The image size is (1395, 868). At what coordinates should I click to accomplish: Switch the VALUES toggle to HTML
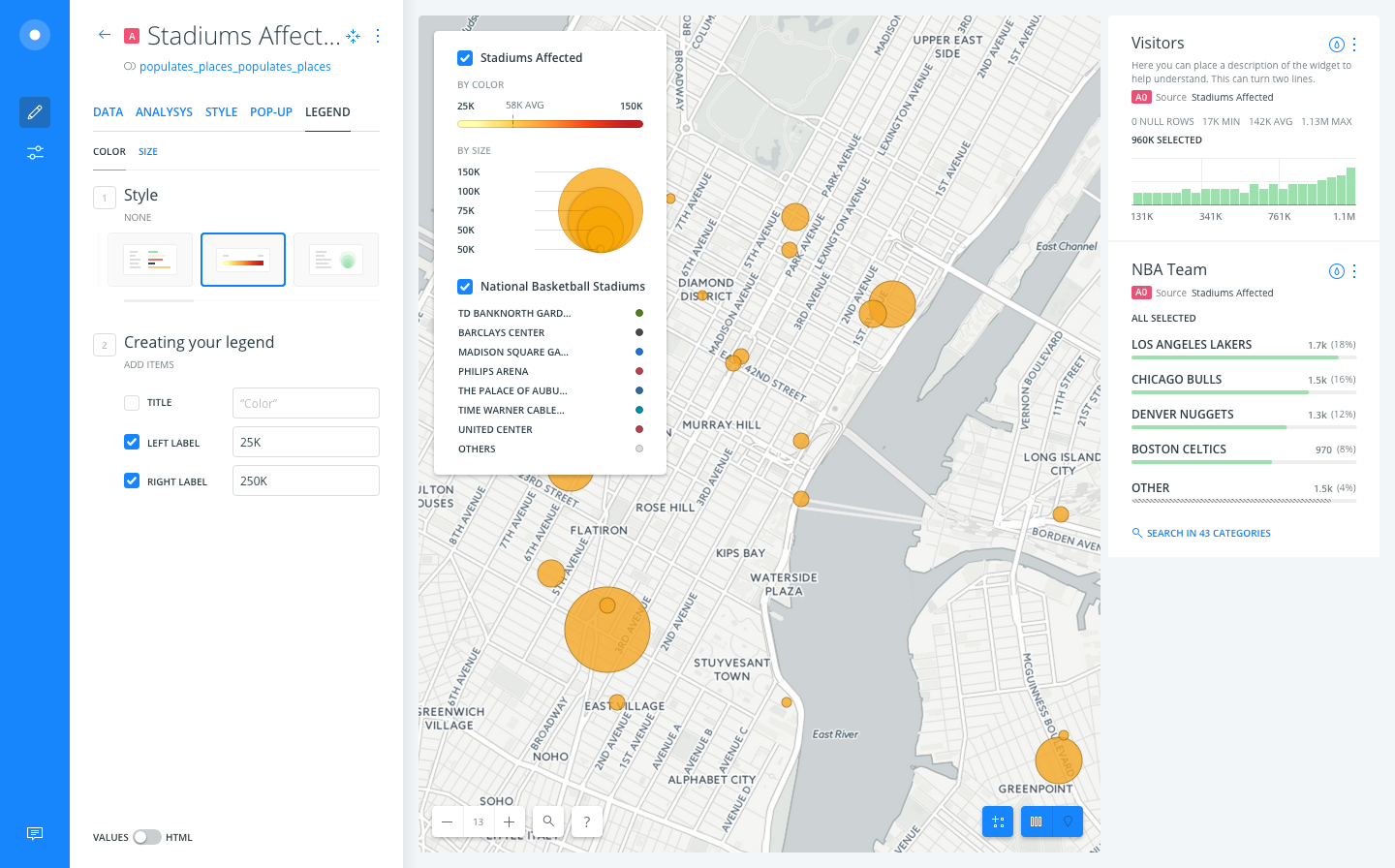[147, 835]
